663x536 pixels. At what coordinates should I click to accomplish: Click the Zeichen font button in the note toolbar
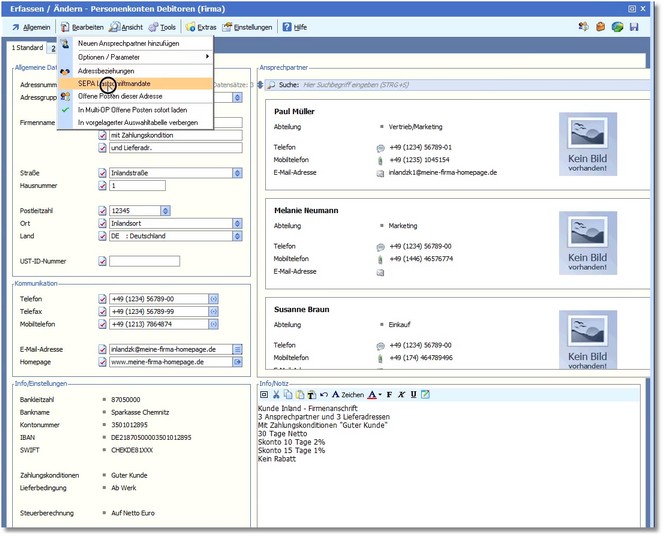[347, 395]
